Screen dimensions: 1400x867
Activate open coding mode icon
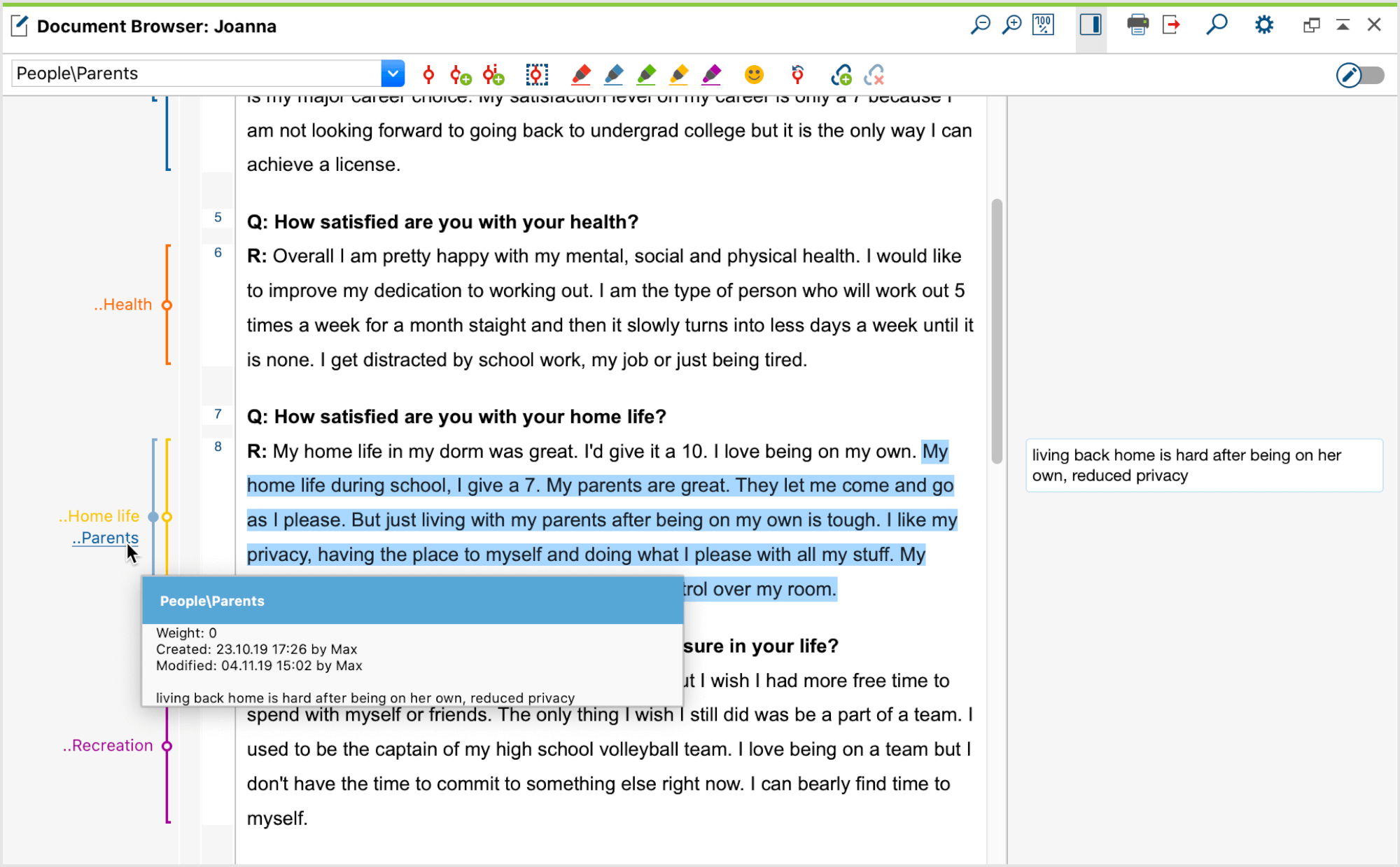(537, 74)
